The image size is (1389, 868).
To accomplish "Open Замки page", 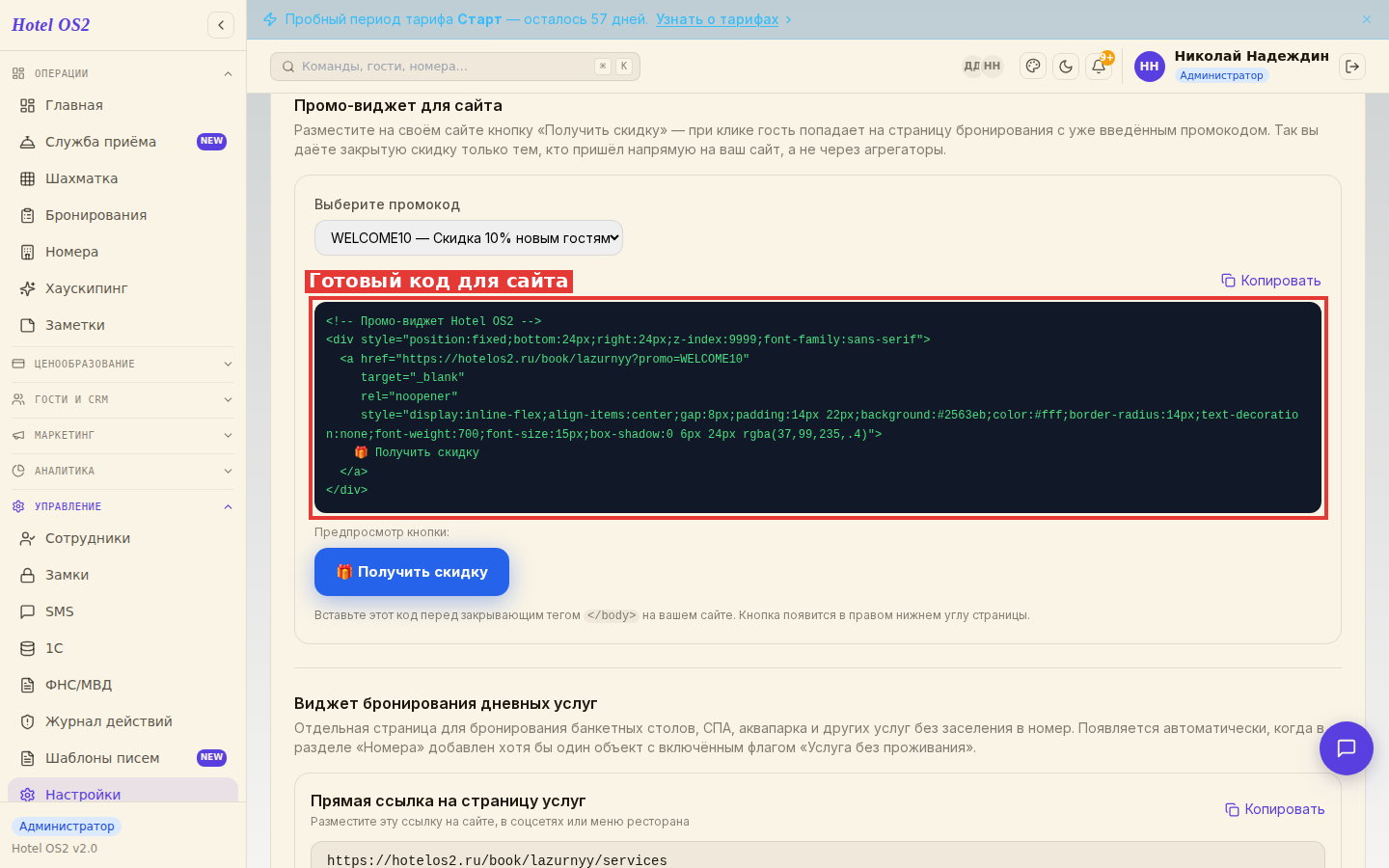I will (122, 575).
